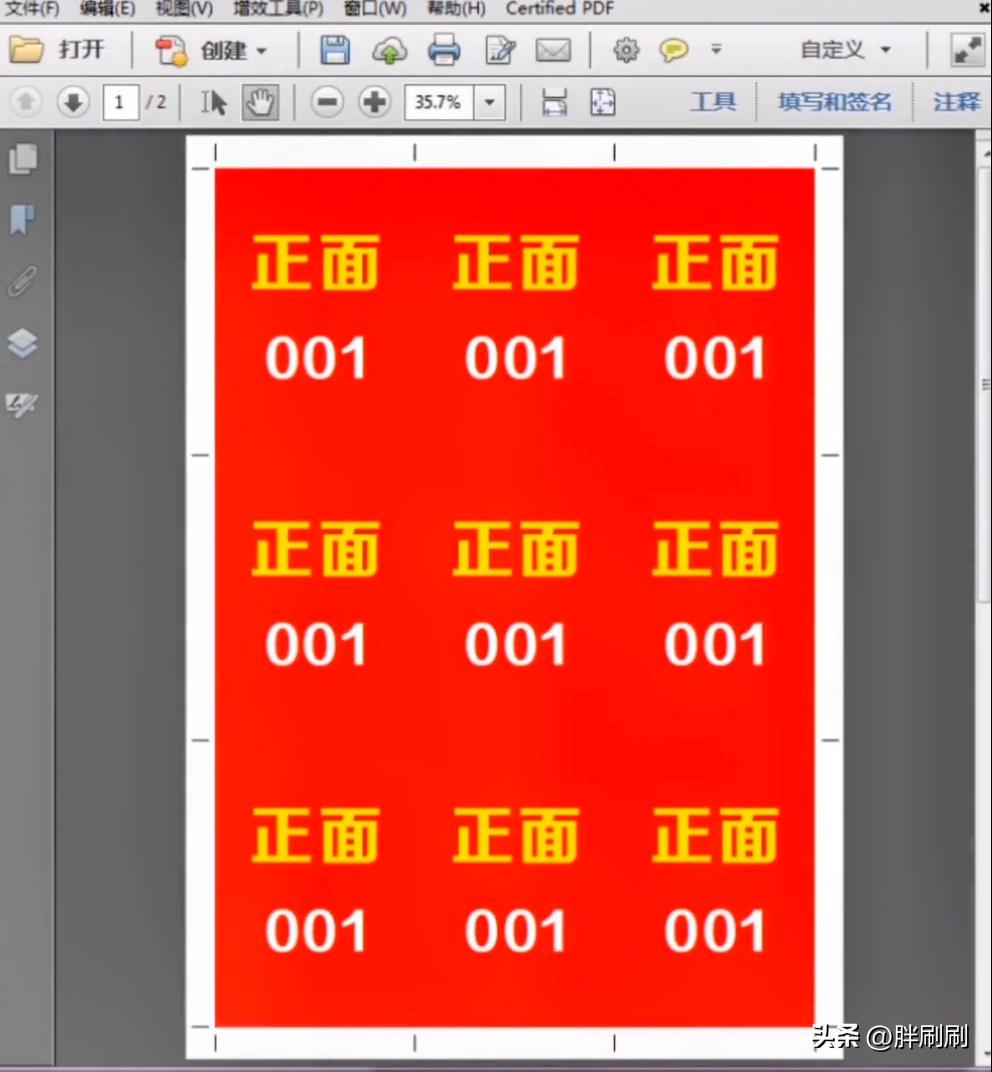The height and width of the screenshot is (1072, 992).
Task: Select the Hand tool
Action: 260,101
